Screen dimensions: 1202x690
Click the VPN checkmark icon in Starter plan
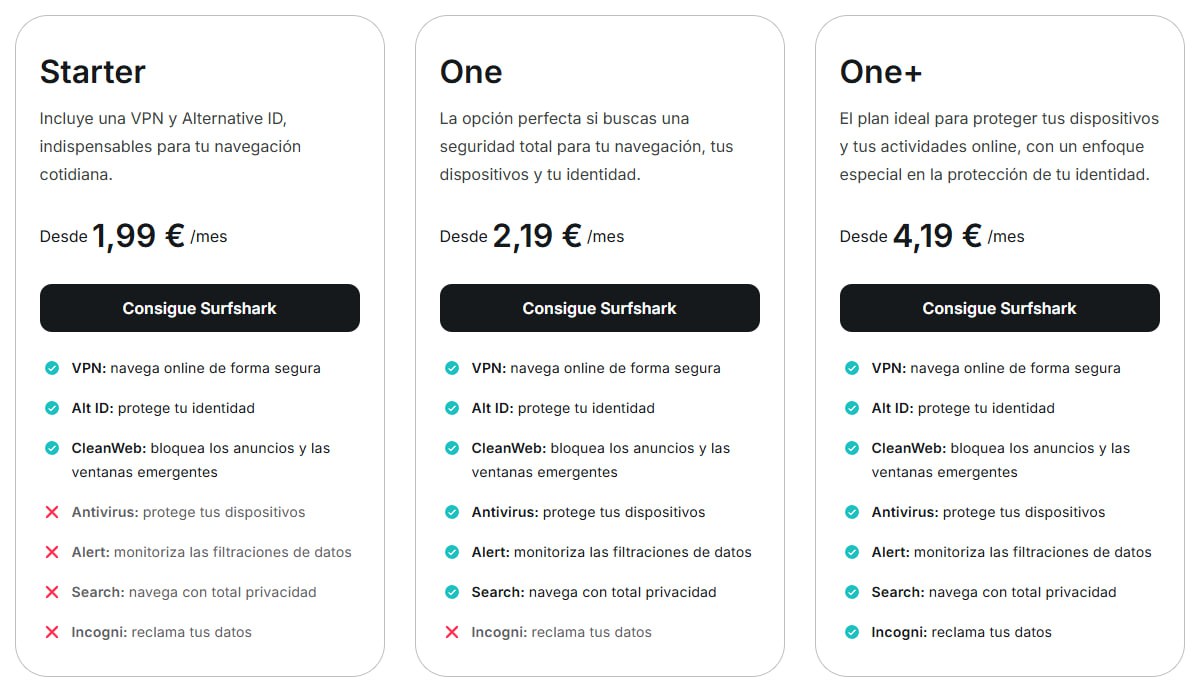(52, 368)
